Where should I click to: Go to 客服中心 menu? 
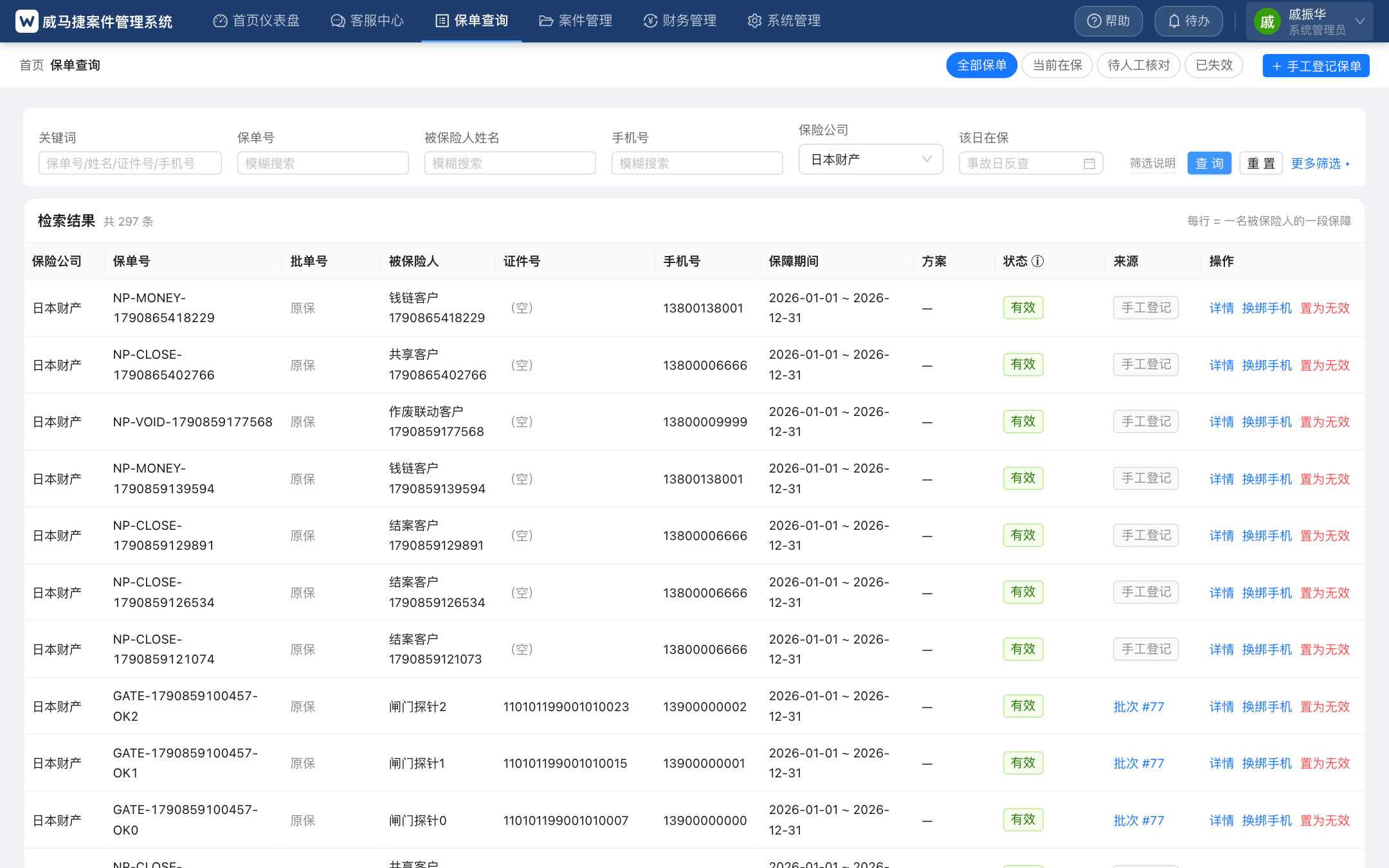click(367, 21)
